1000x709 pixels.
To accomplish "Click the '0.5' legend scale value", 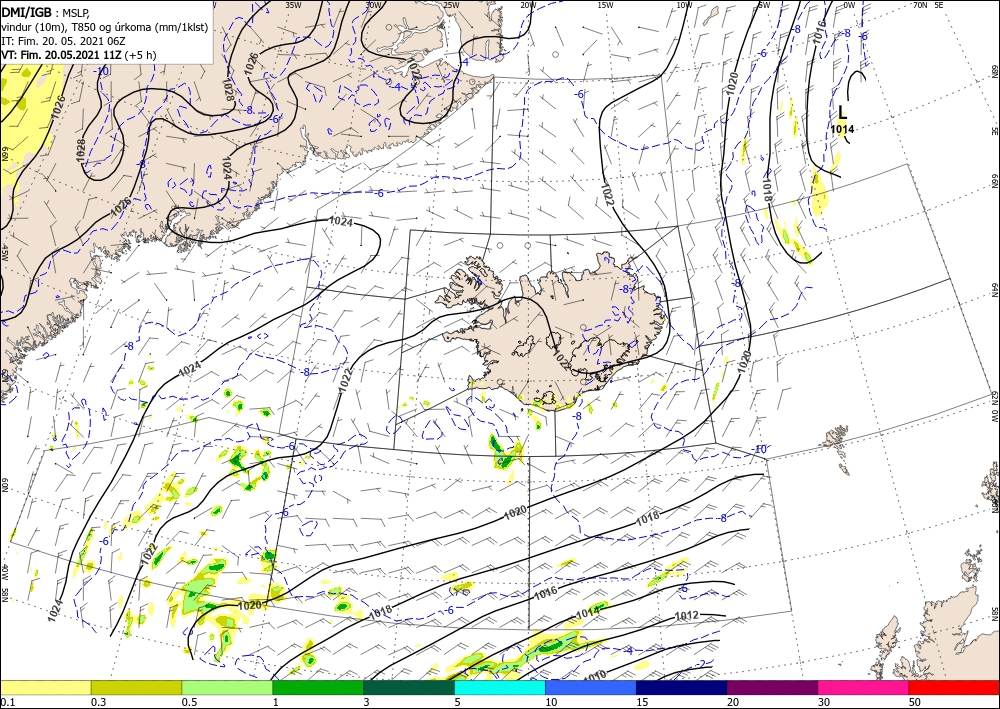I will point(189,702).
